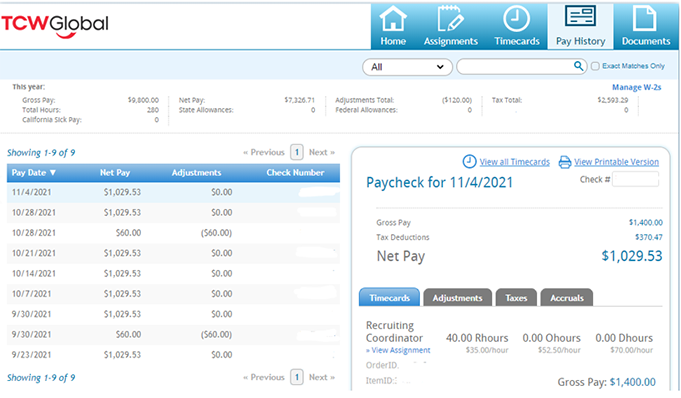Image resolution: width=681 pixels, height=398 pixels.
Task: Select page 1 in top pagination
Action: [297, 153]
